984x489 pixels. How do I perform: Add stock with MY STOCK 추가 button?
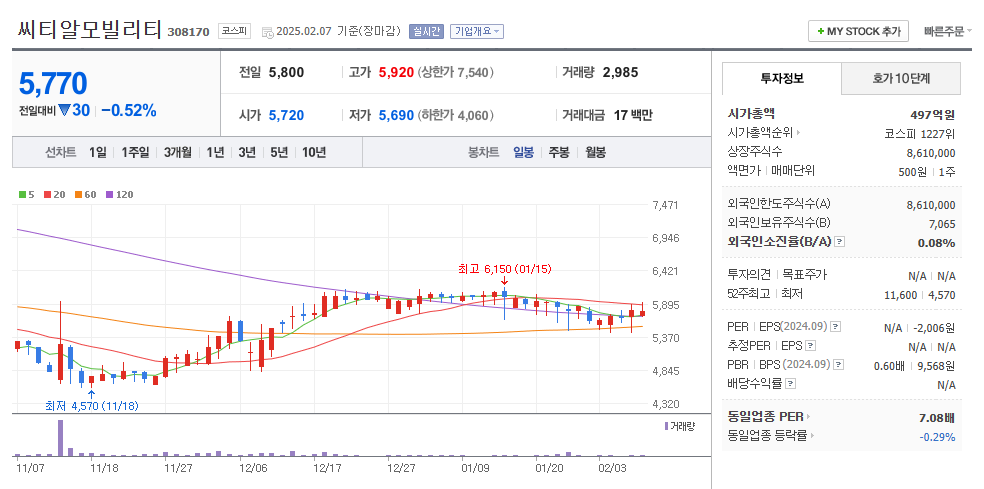(x=858, y=31)
